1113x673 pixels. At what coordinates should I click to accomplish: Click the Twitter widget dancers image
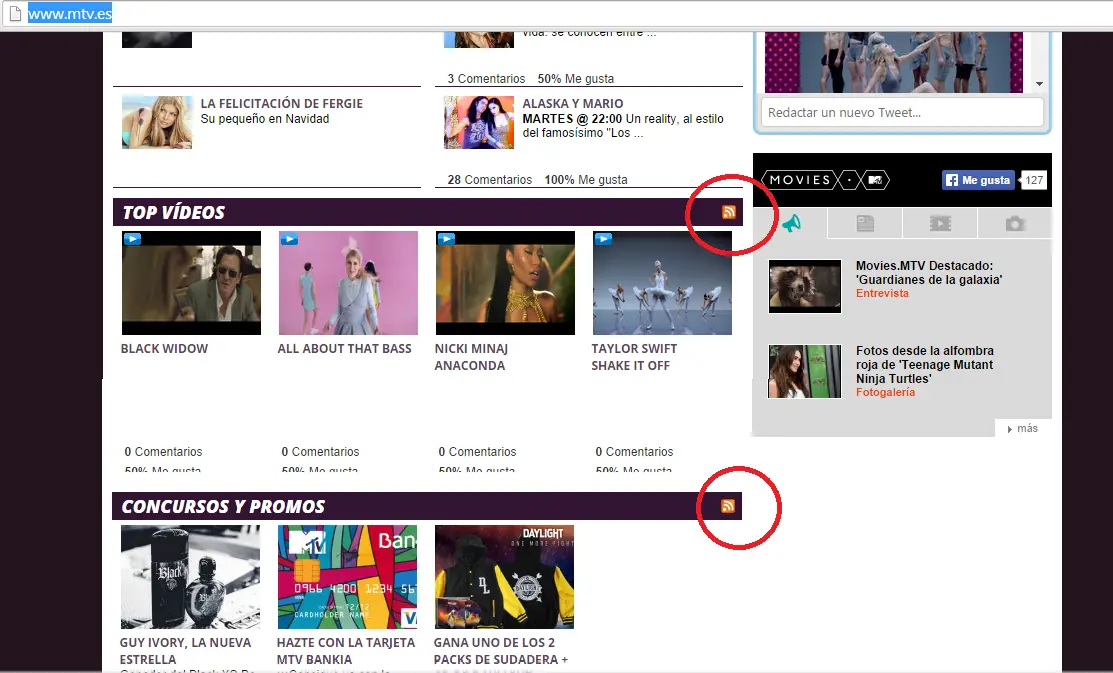coord(894,62)
